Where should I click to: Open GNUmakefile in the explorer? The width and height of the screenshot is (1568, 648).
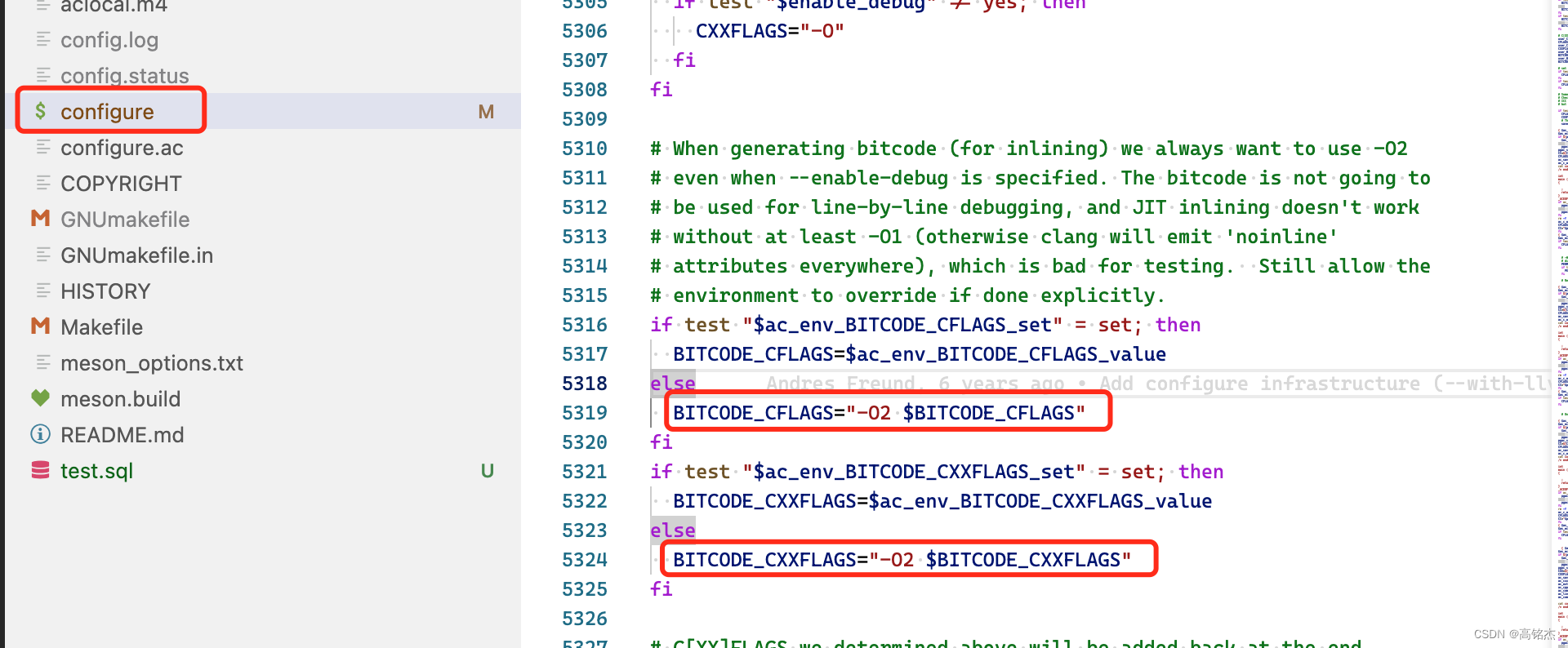(x=125, y=220)
